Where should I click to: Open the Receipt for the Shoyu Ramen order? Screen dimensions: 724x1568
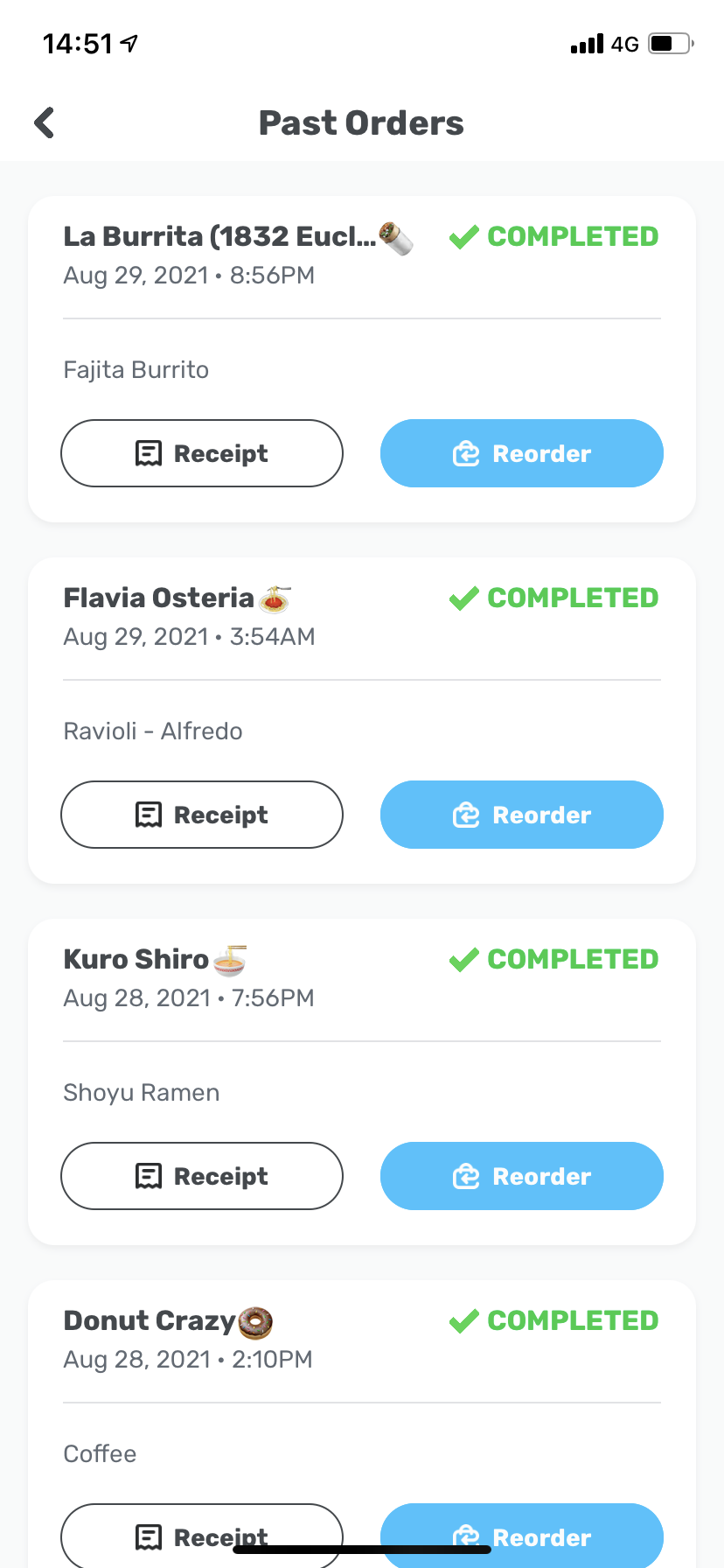[x=201, y=1176]
